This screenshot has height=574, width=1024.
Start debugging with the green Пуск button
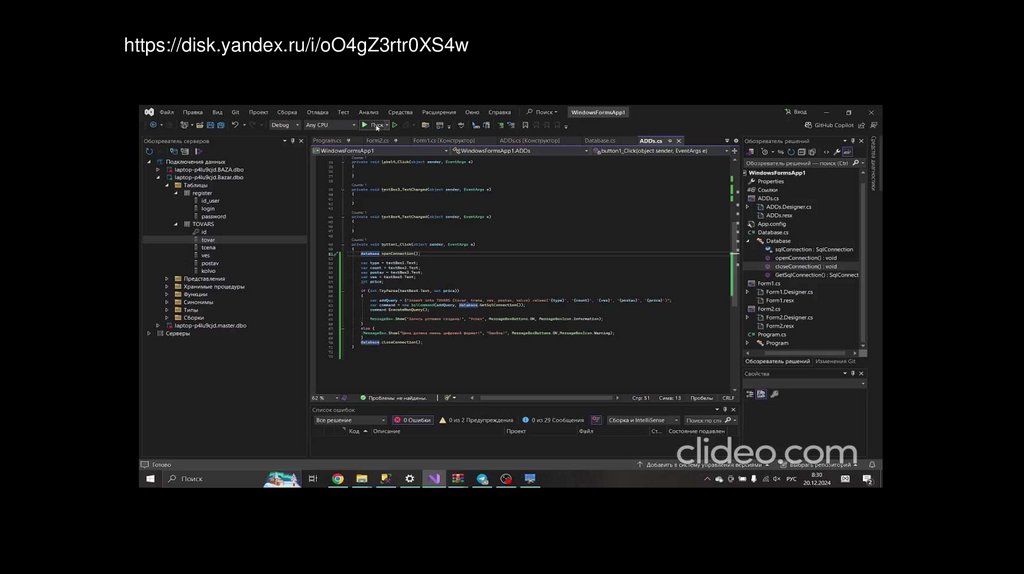click(374, 125)
